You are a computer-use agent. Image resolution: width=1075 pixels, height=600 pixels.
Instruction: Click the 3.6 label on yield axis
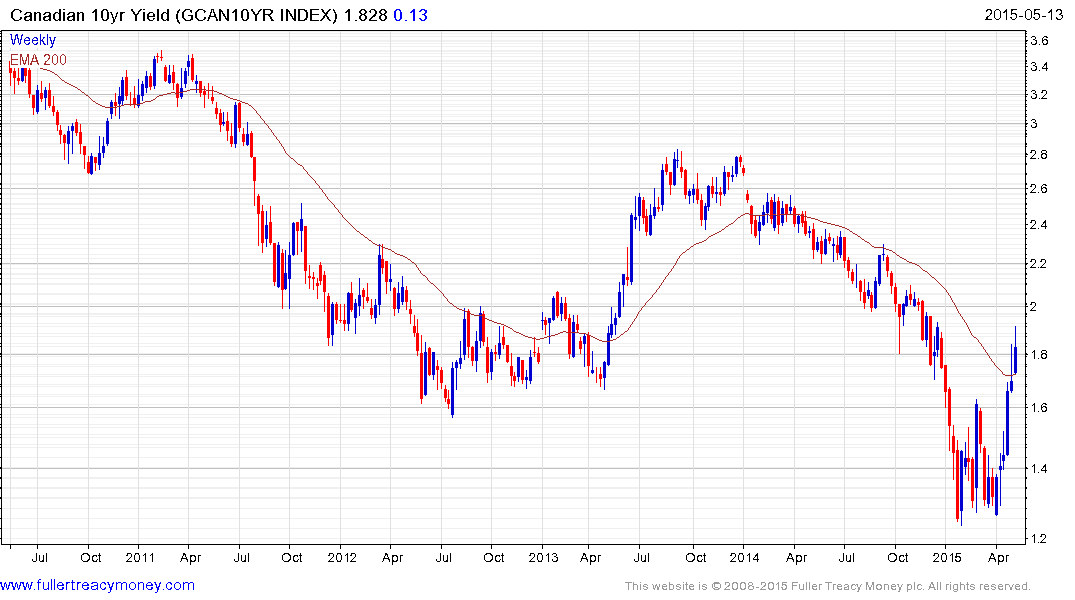[1038, 41]
